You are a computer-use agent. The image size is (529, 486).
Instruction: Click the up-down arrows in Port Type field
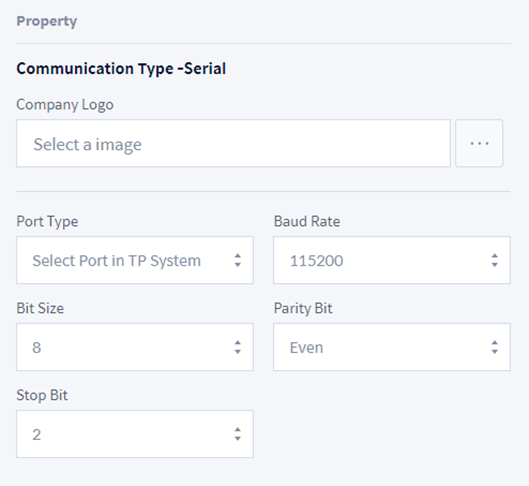(x=238, y=260)
